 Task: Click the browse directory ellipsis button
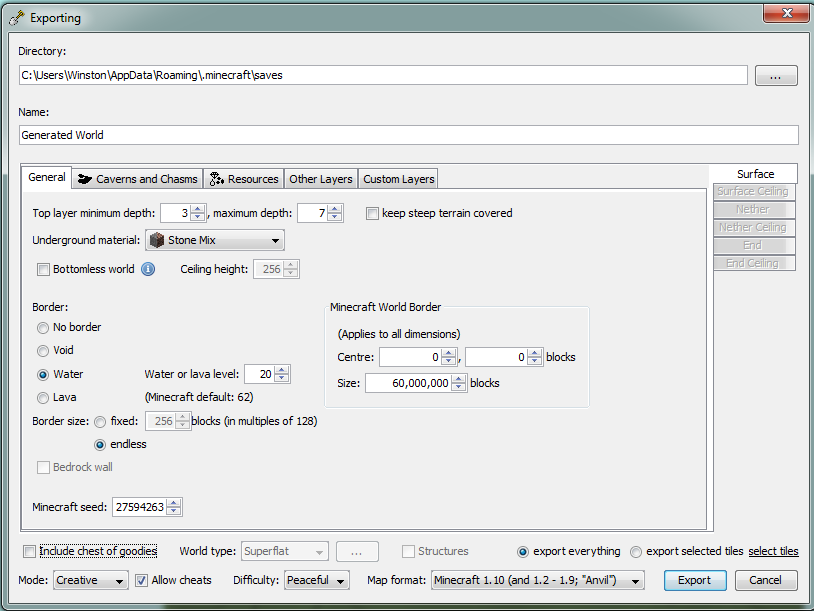(x=775, y=75)
